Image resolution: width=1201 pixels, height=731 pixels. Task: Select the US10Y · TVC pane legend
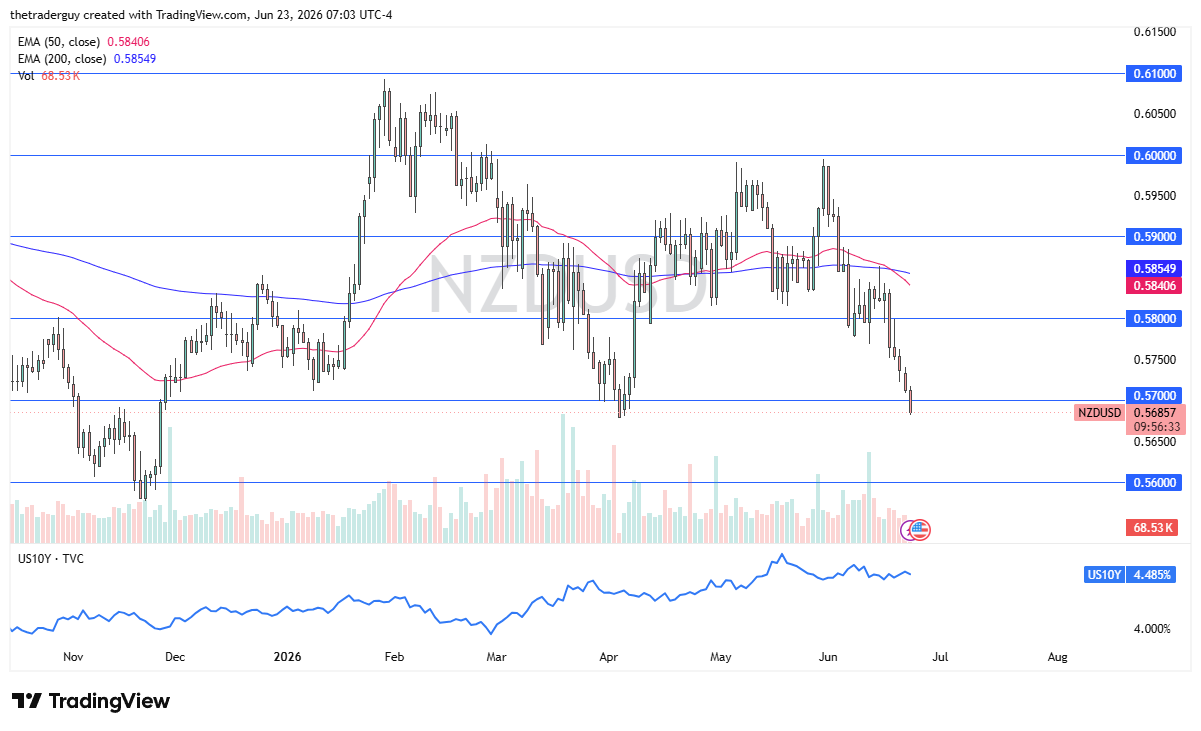click(51, 558)
